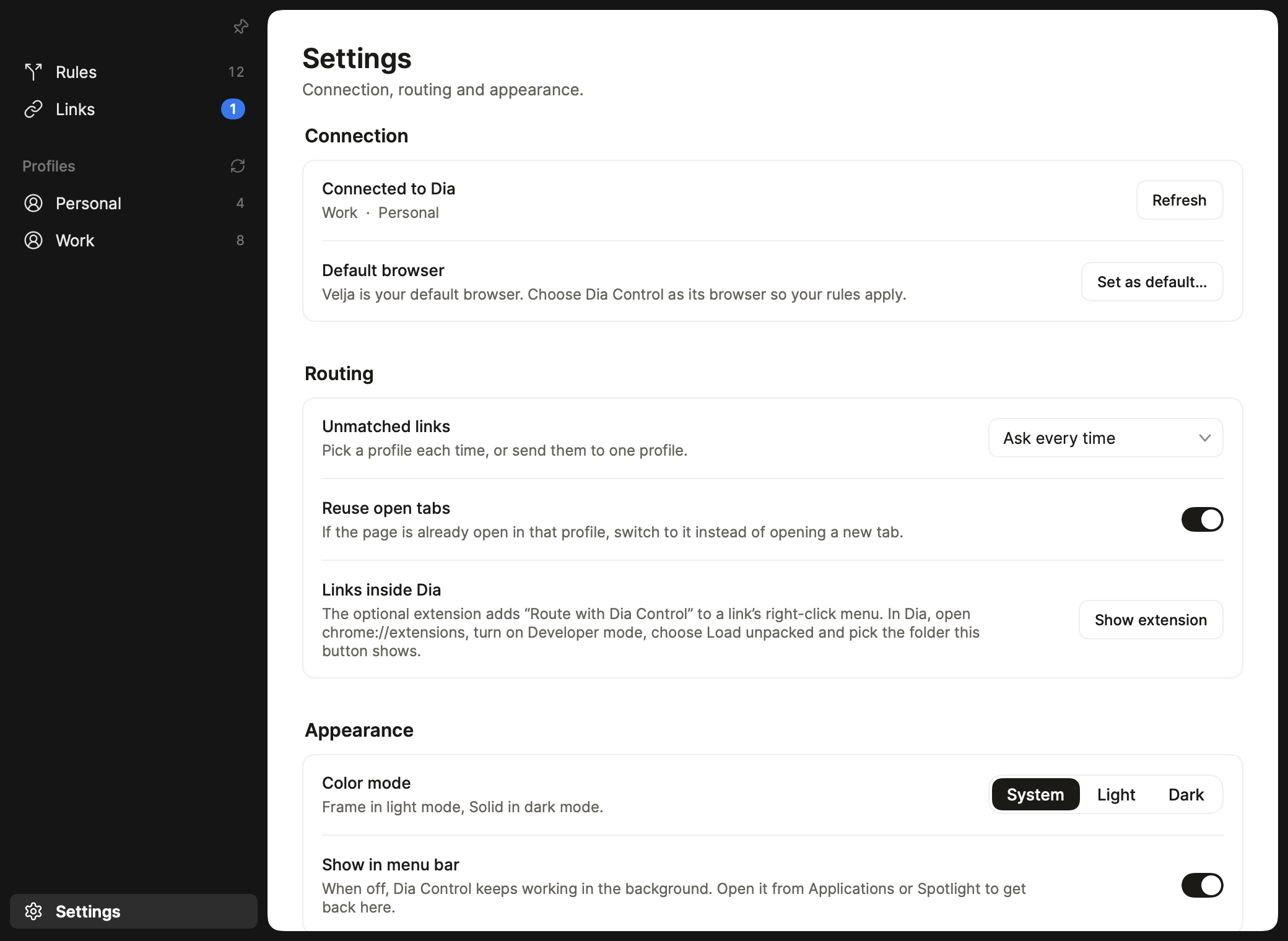The image size is (1288, 941).
Task: Click the Connection section heading
Action: point(356,136)
